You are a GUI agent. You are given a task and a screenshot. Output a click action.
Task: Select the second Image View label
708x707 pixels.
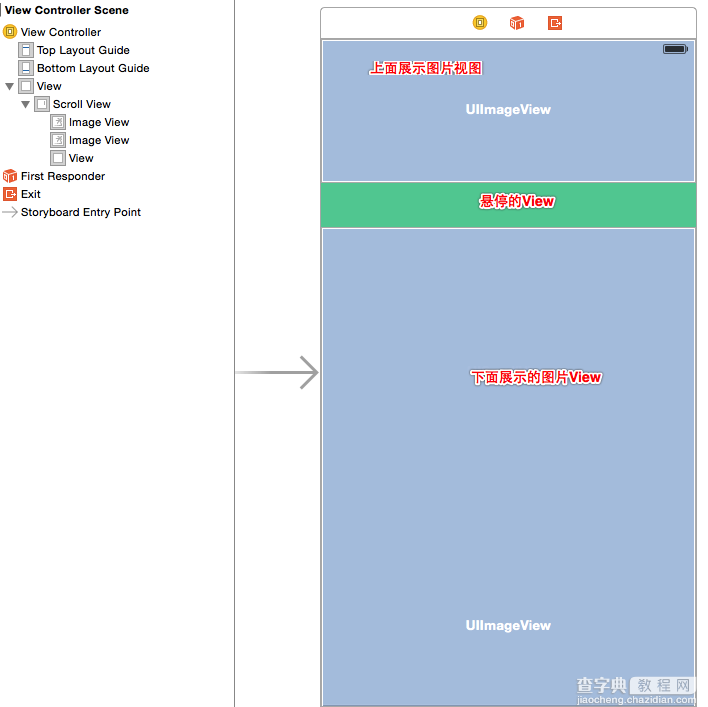tap(99, 140)
